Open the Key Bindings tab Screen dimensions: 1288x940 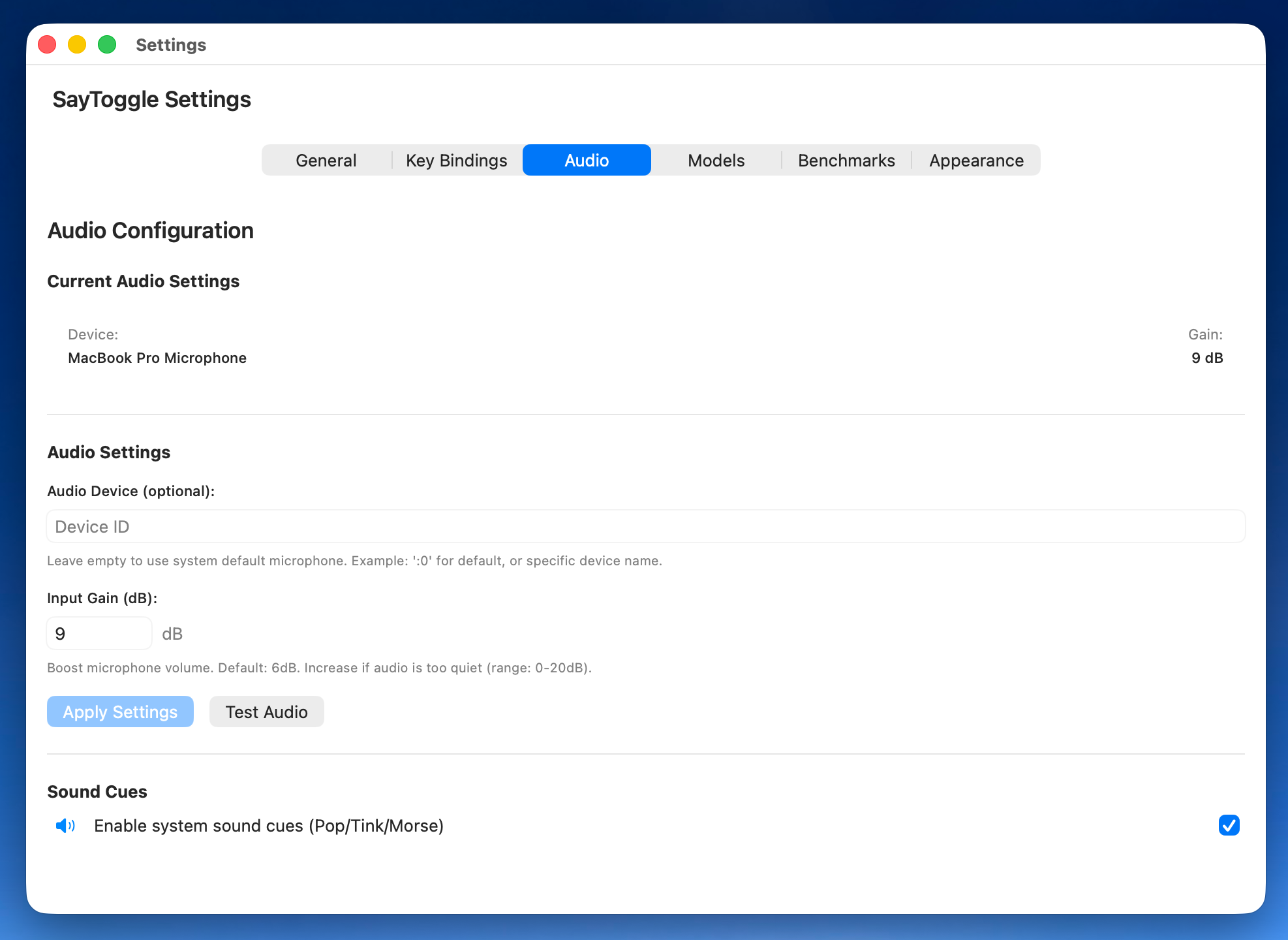point(456,160)
